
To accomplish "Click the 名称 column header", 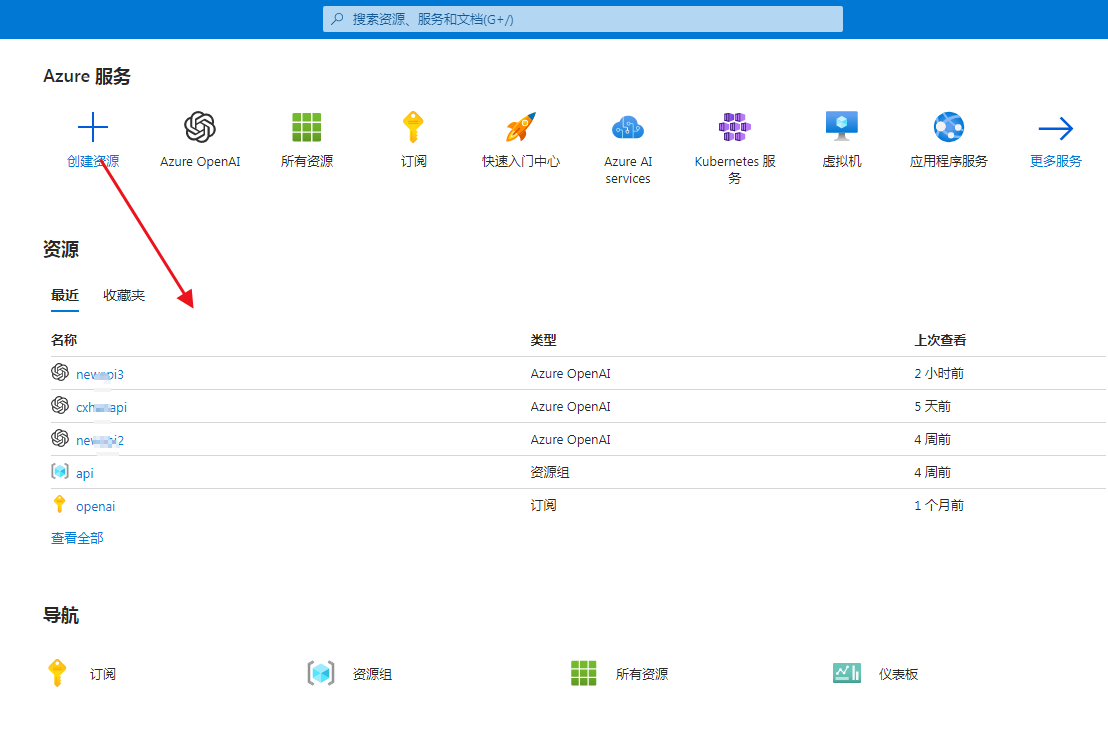I will (x=64, y=341).
